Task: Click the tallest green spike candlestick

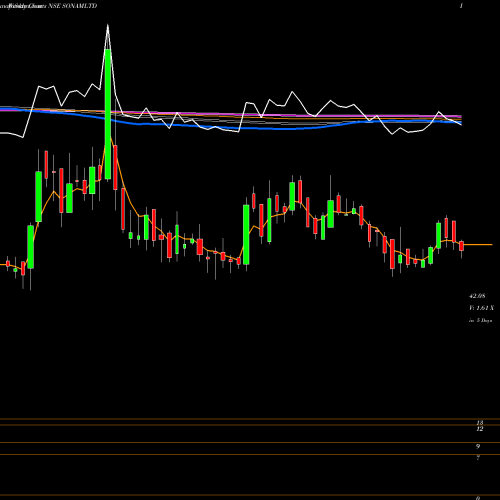Action: (x=108, y=114)
